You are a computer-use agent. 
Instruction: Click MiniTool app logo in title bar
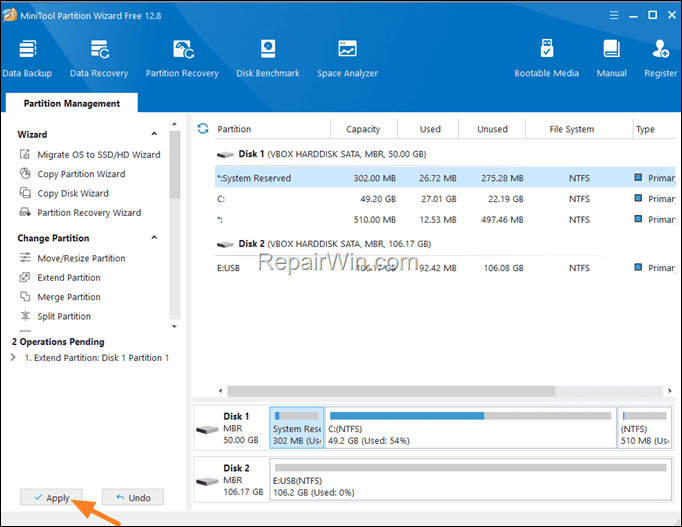tap(10, 15)
